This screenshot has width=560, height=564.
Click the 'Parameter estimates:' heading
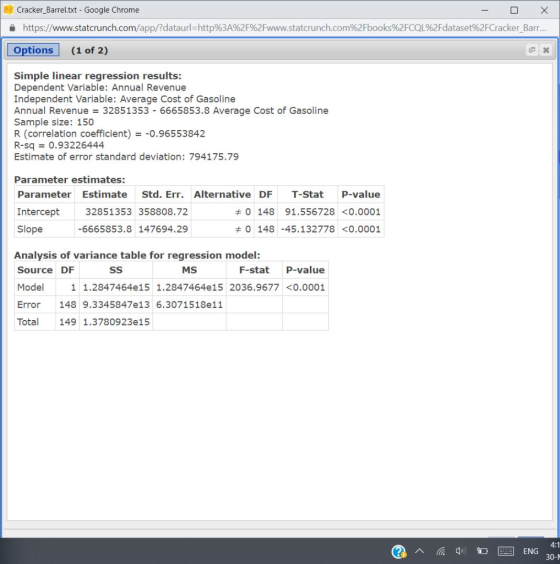(x=69, y=179)
